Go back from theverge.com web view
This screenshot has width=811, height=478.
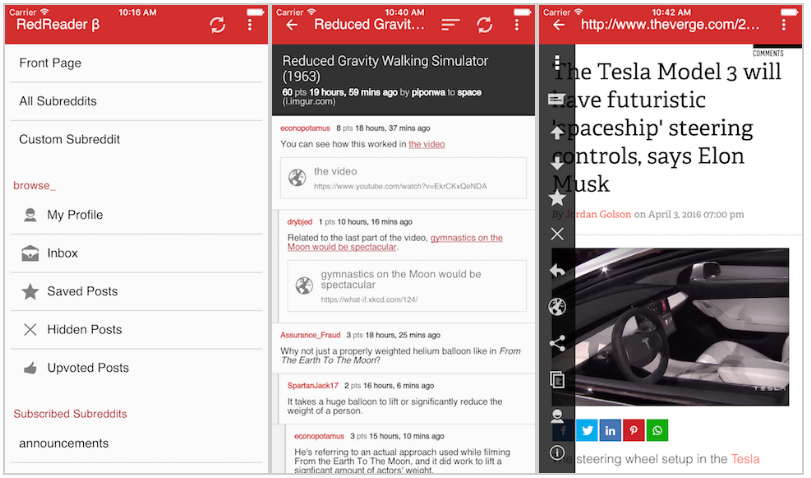tap(559, 24)
